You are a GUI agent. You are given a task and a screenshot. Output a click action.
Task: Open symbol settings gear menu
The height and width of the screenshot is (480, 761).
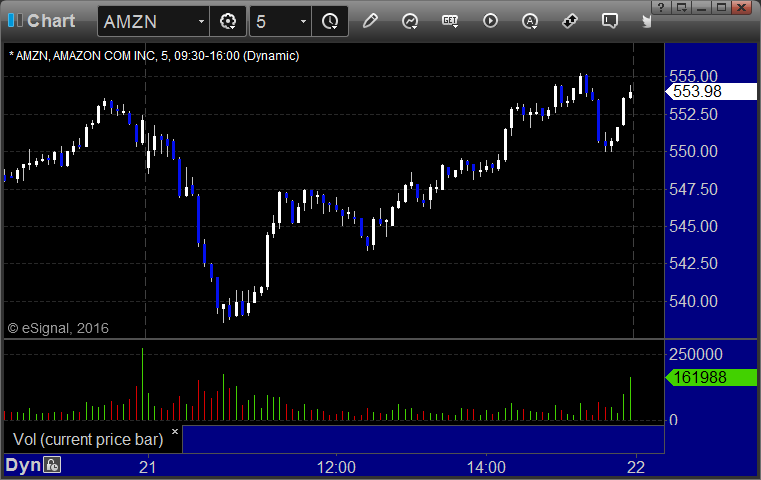pyautogui.click(x=228, y=21)
